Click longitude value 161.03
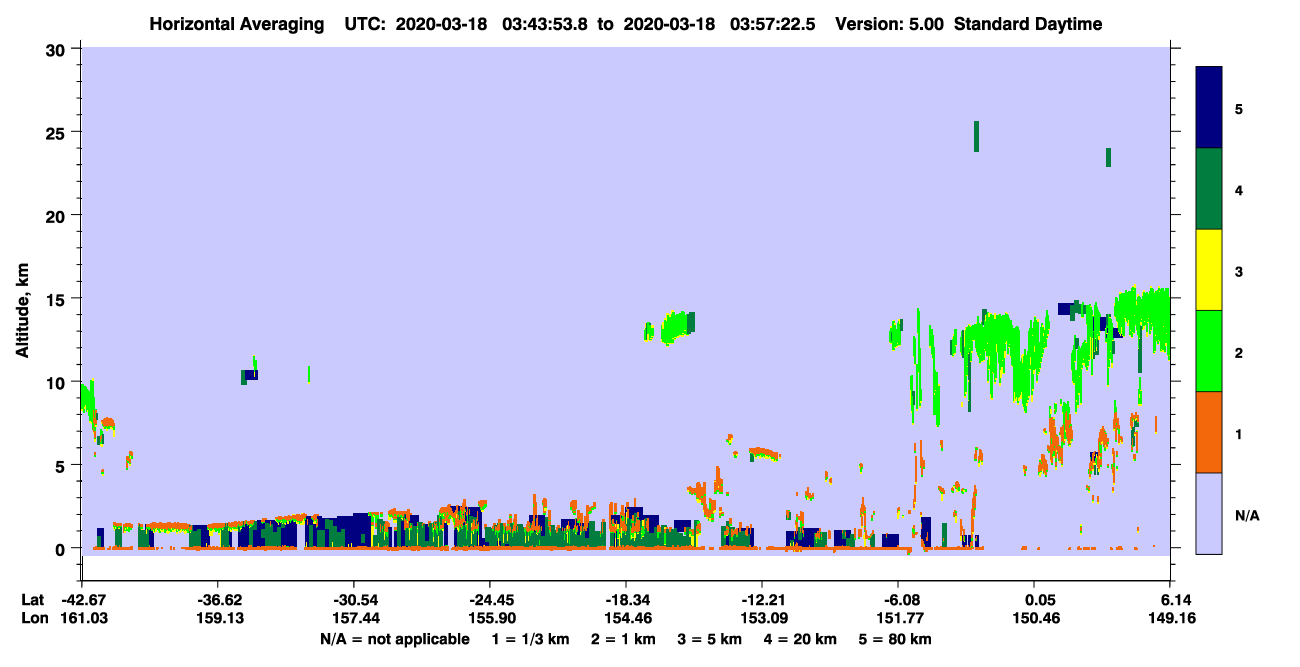Screen dimensions: 1300x667 point(83,618)
